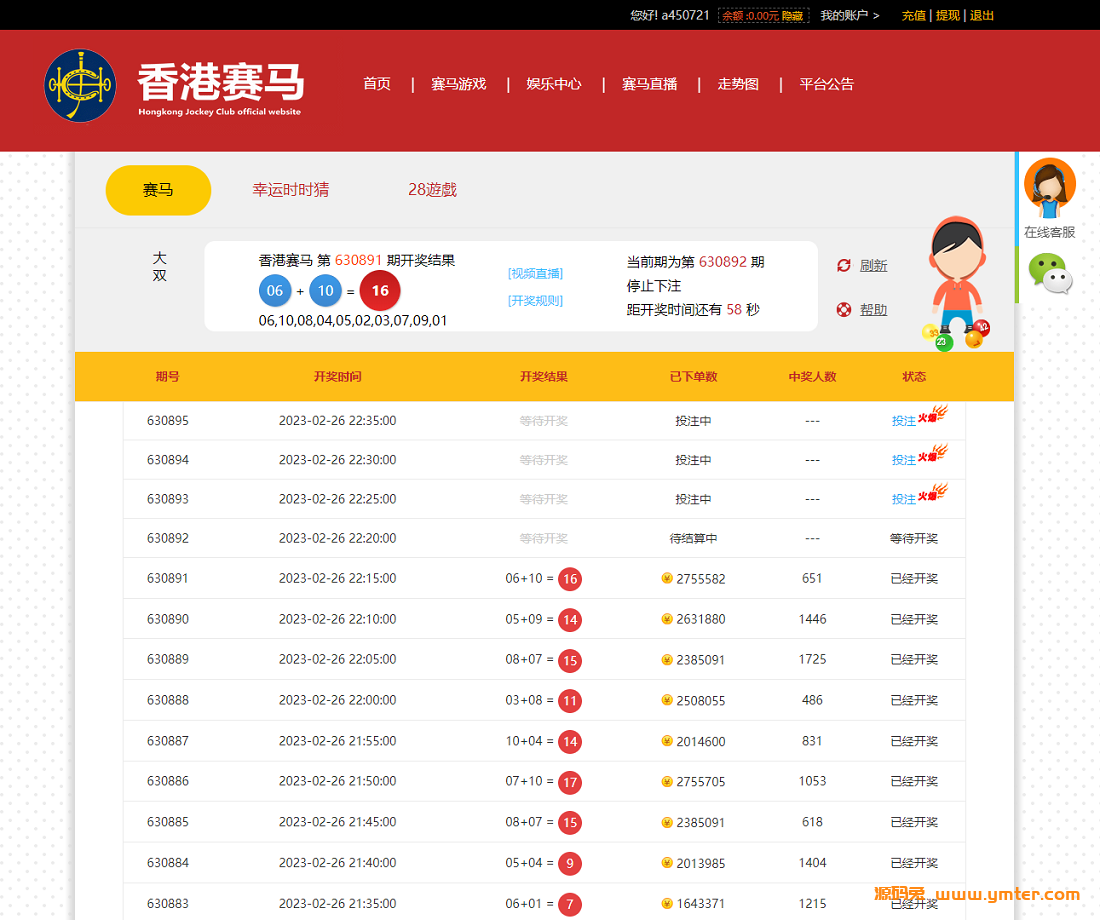Click the 在线客服 label
The height and width of the screenshot is (920, 1100).
(1049, 232)
